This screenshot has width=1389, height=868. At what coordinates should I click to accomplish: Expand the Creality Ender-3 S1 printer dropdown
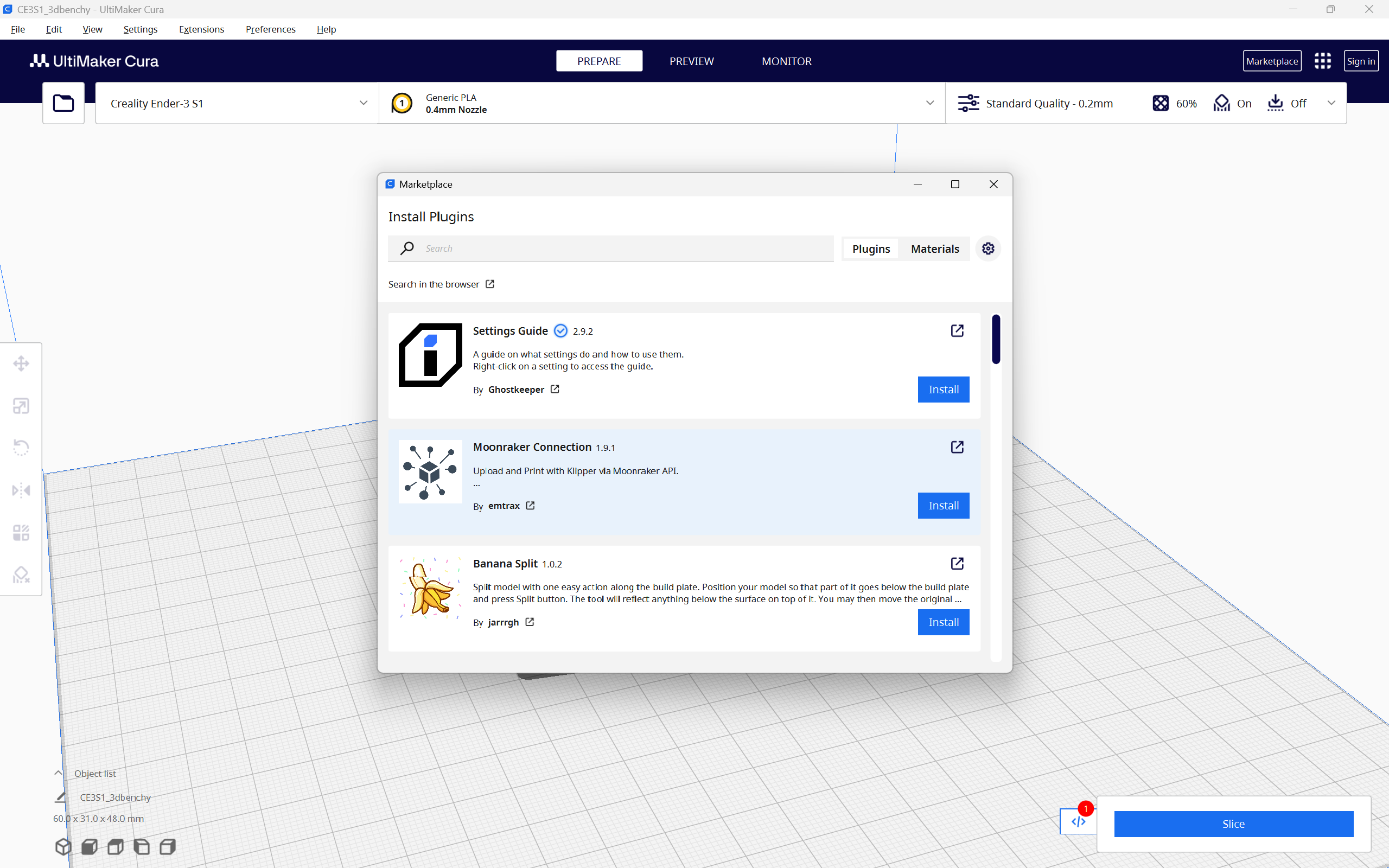[364, 103]
